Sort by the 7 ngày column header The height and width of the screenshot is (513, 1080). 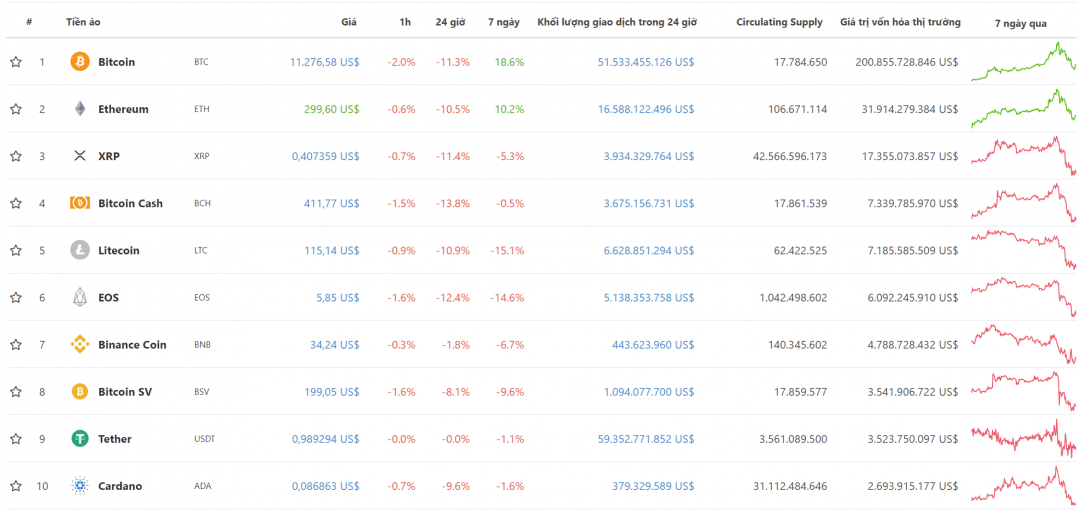pos(504,22)
